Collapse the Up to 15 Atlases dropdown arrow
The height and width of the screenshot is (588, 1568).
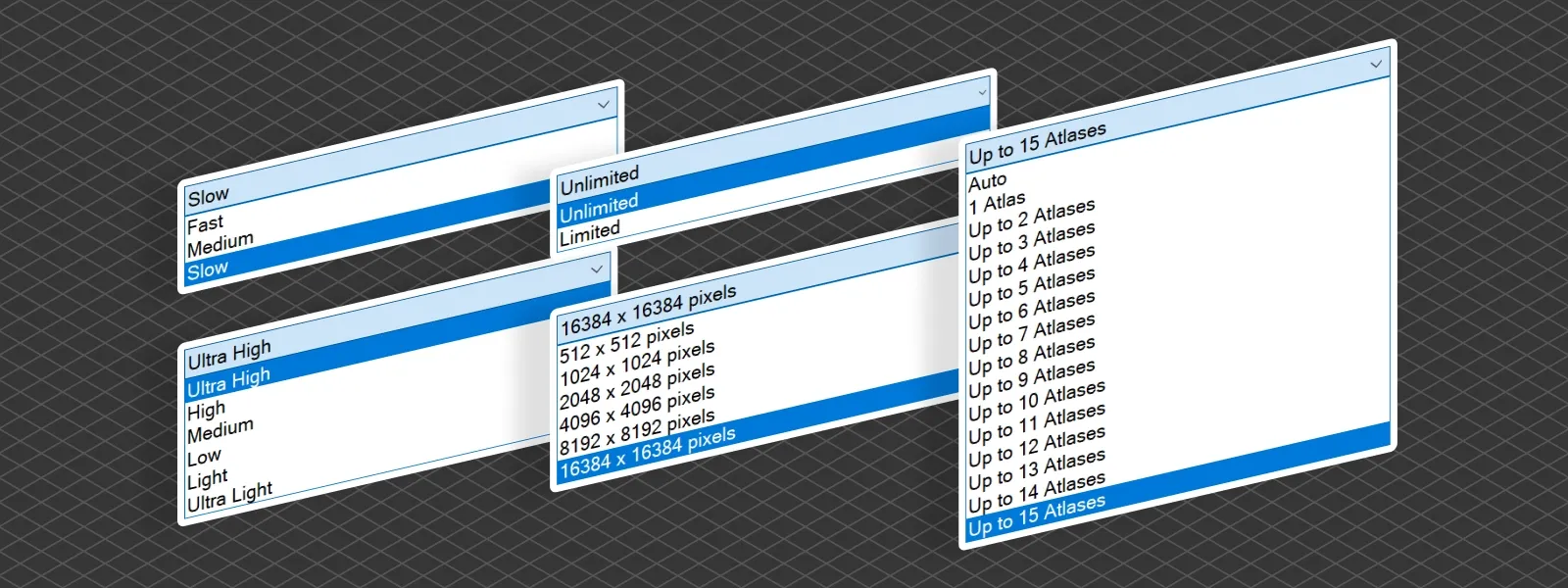pos(1376,64)
